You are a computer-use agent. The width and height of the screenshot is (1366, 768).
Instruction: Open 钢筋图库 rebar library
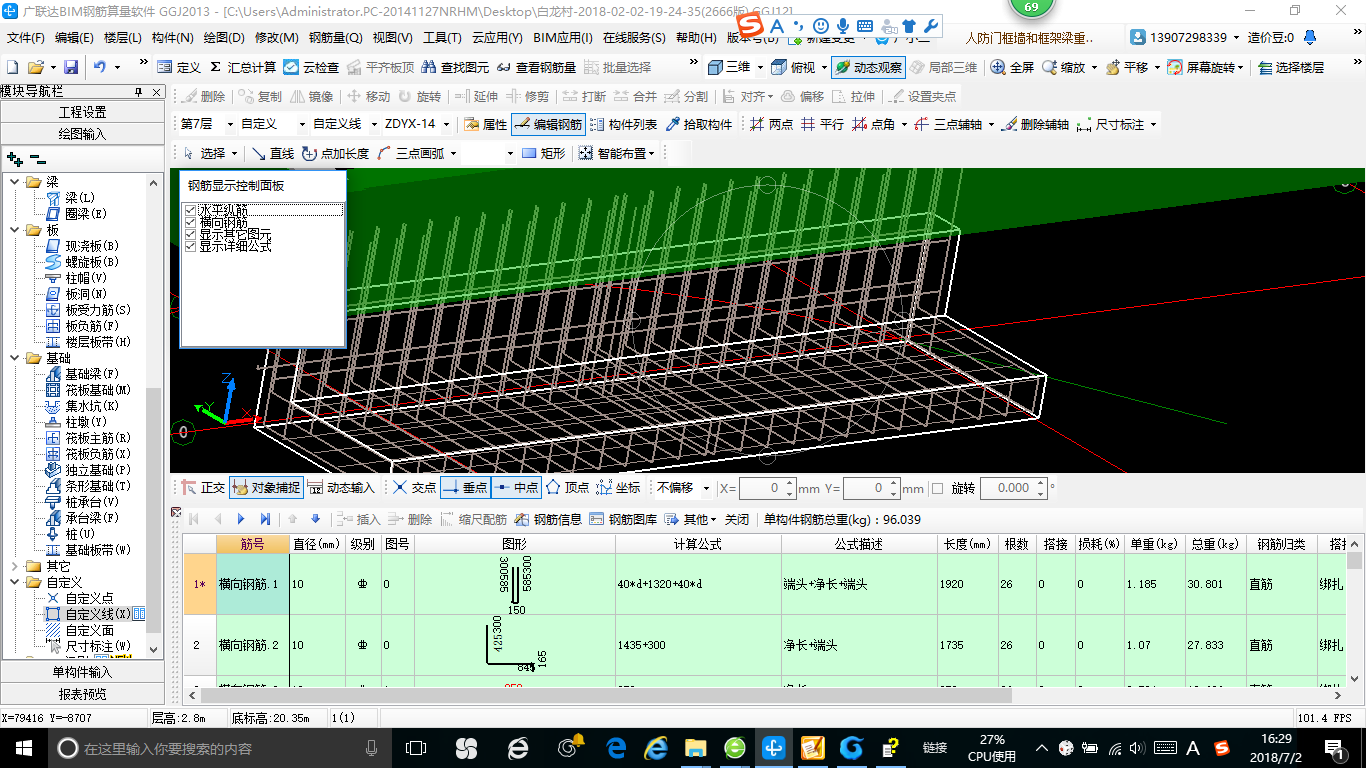623,519
